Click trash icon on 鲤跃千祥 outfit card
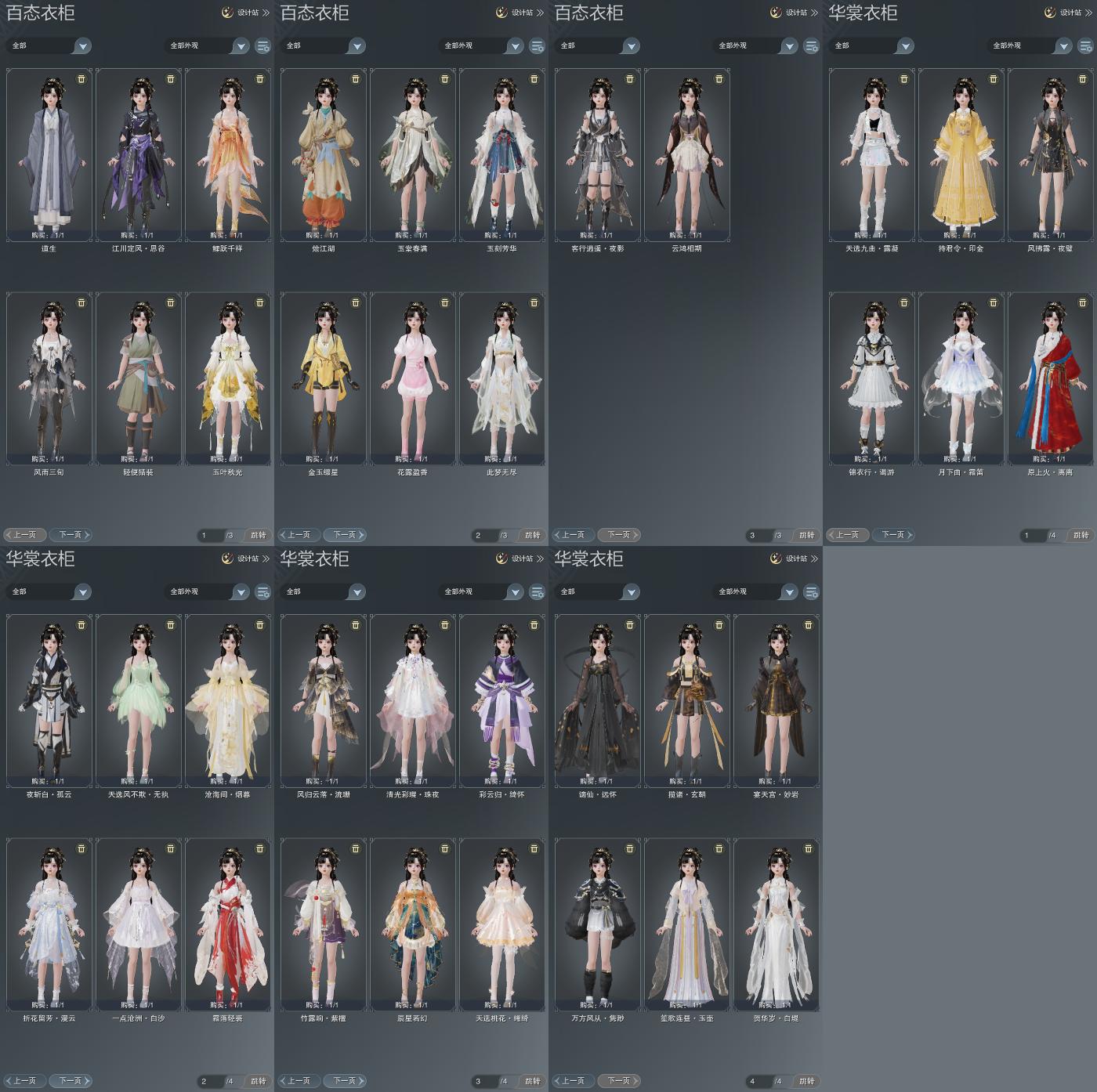Viewport: 1097px width, 1092px height. pos(260,79)
